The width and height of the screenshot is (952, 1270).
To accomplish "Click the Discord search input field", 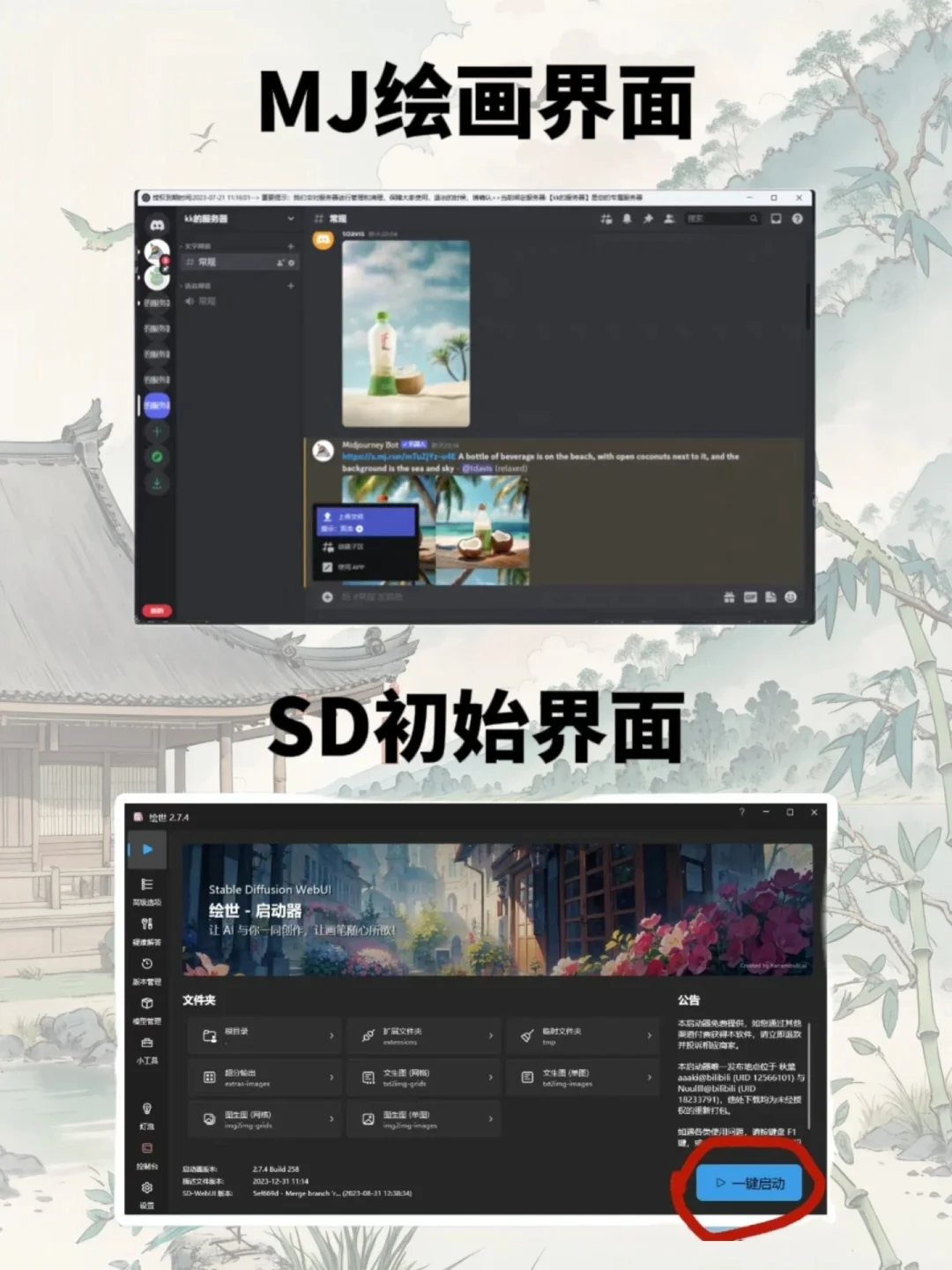I will [x=723, y=217].
